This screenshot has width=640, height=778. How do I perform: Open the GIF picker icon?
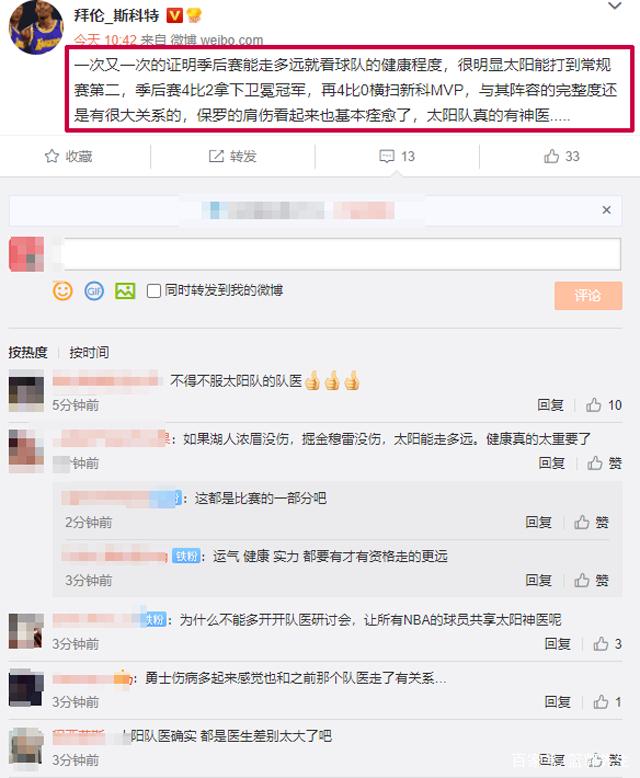(94, 291)
